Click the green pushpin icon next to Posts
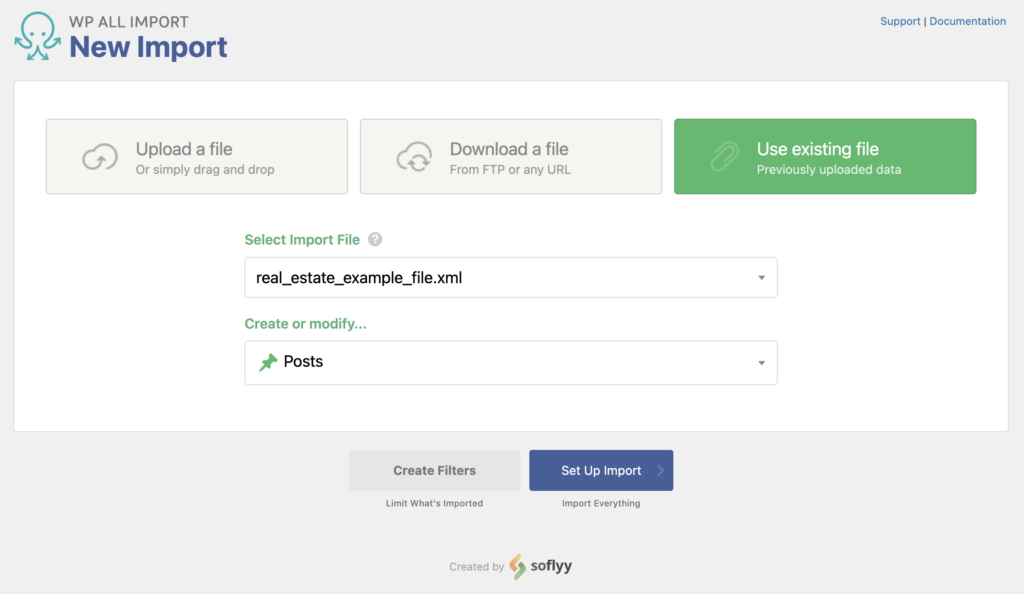The width and height of the screenshot is (1024, 594). pos(268,362)
